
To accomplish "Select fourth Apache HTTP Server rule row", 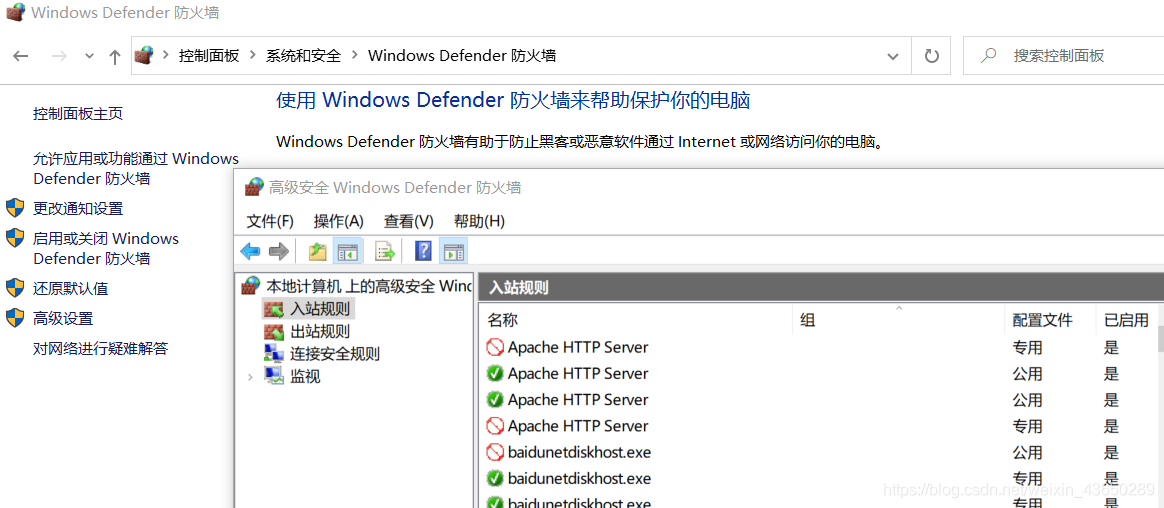I will coord(818,426).
